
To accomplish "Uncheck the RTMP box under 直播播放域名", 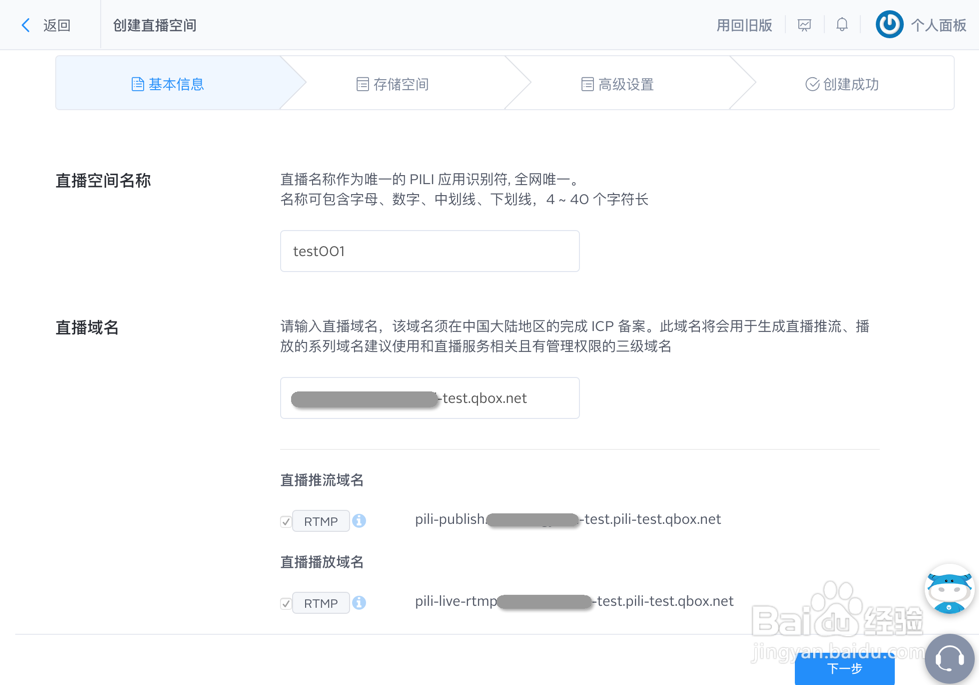I will pyautogui.click(x=286, y=602).
